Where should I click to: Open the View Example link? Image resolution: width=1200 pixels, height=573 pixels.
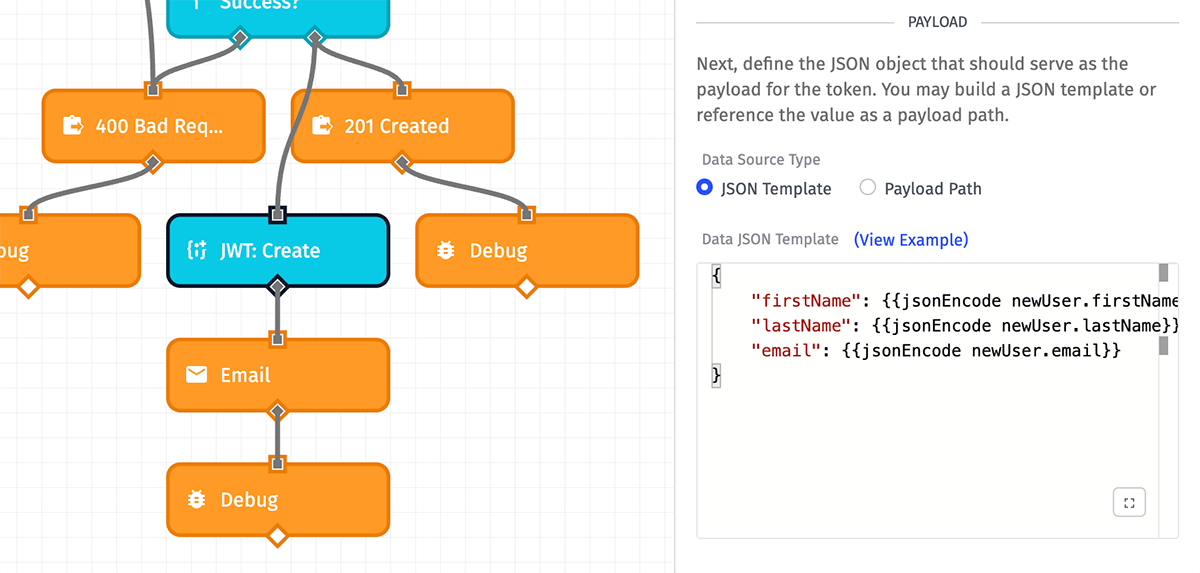pos(911,240)
